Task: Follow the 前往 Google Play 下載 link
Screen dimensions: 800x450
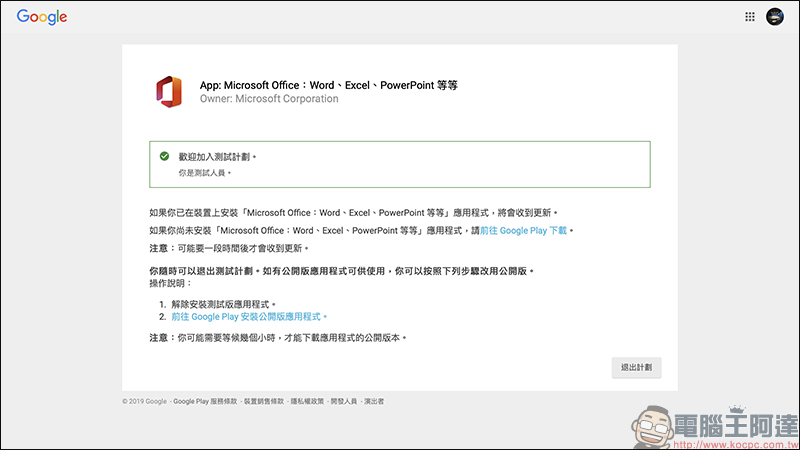Action: tap(523, 231)
